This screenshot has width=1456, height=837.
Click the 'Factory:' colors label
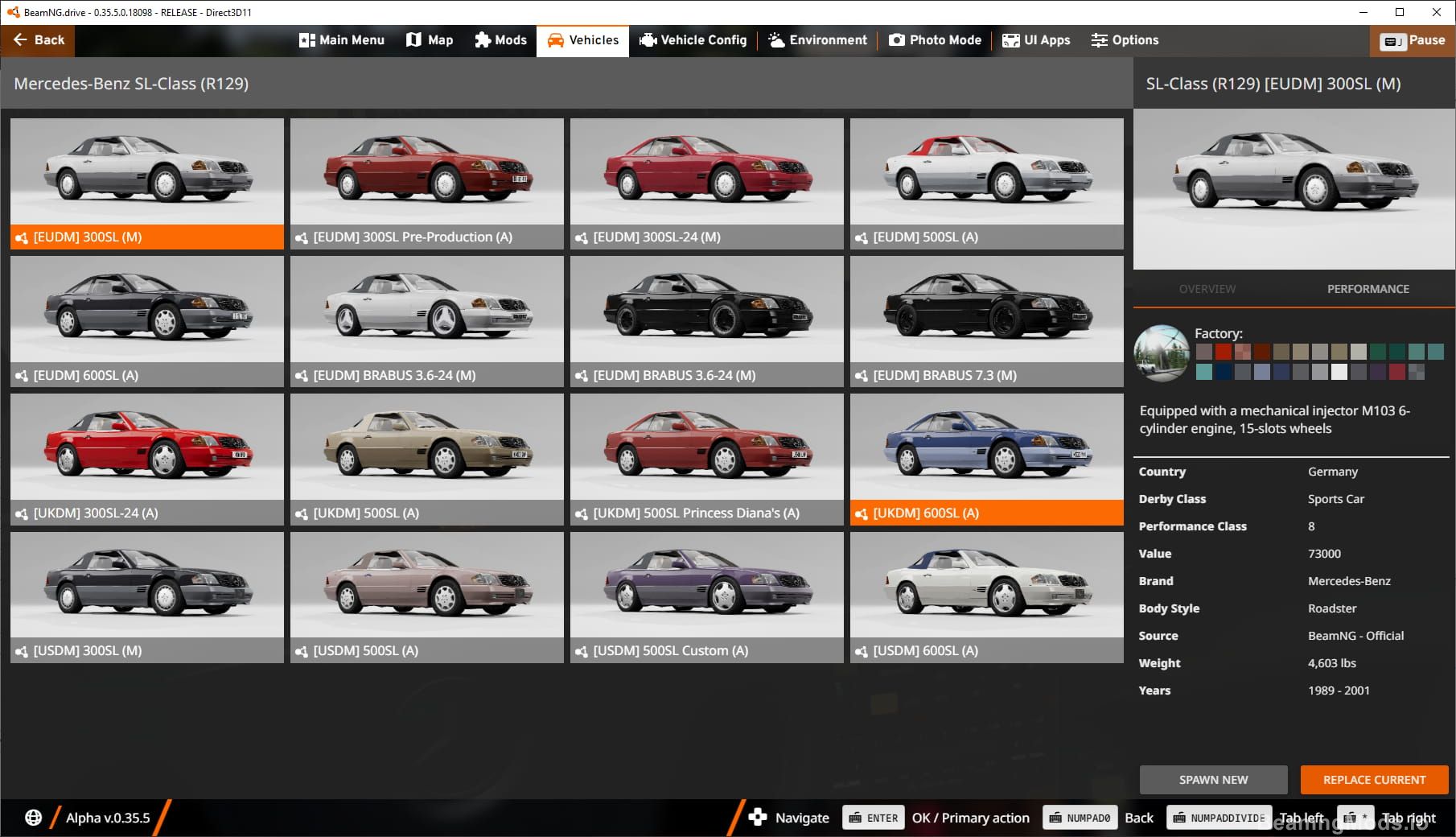pos(1219,333)
